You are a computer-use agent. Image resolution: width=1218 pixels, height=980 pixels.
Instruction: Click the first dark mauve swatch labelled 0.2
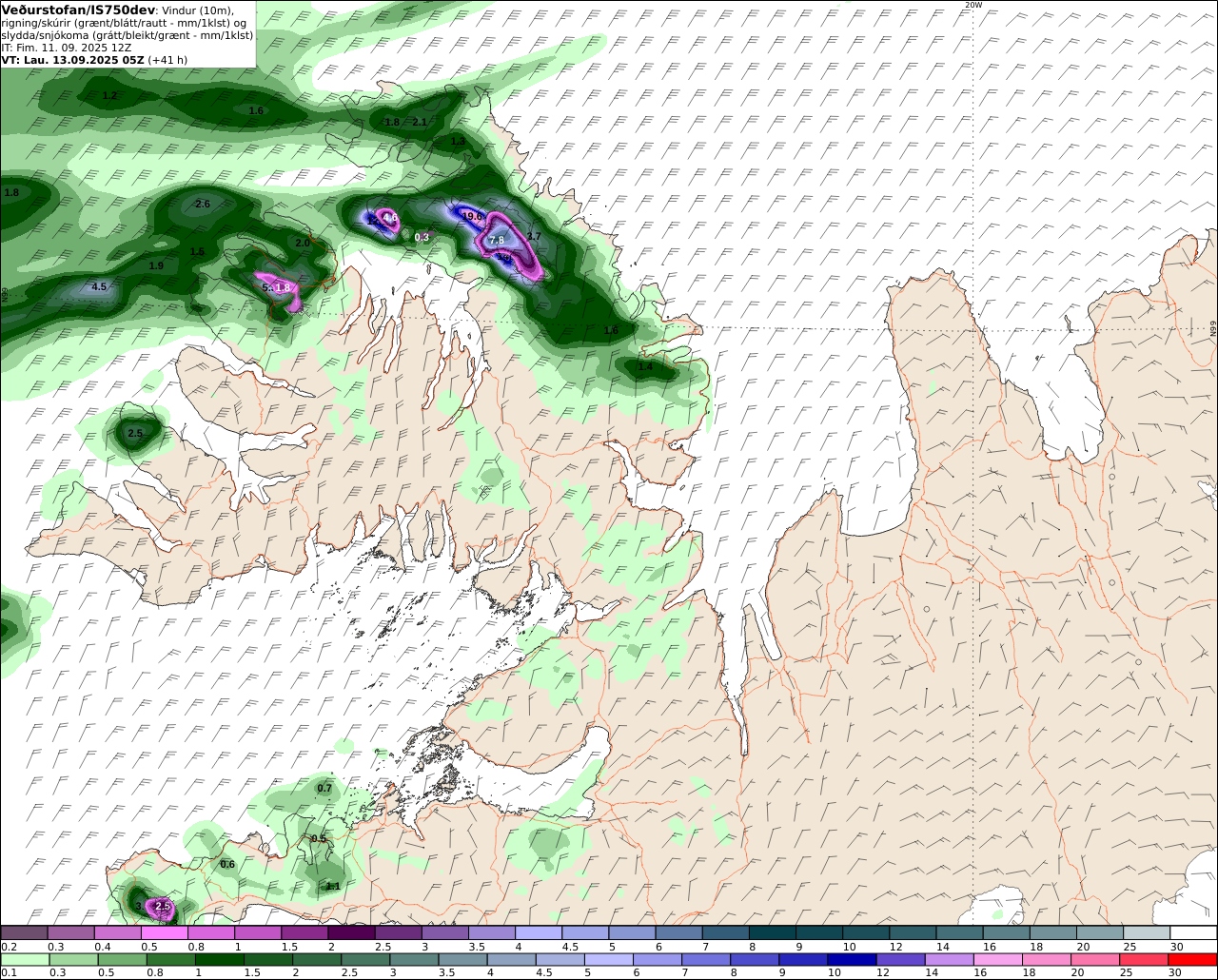coord(24,932)
